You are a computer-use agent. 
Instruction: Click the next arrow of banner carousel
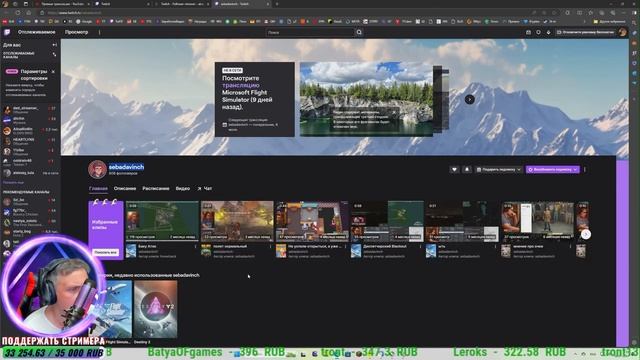point(469,99)
